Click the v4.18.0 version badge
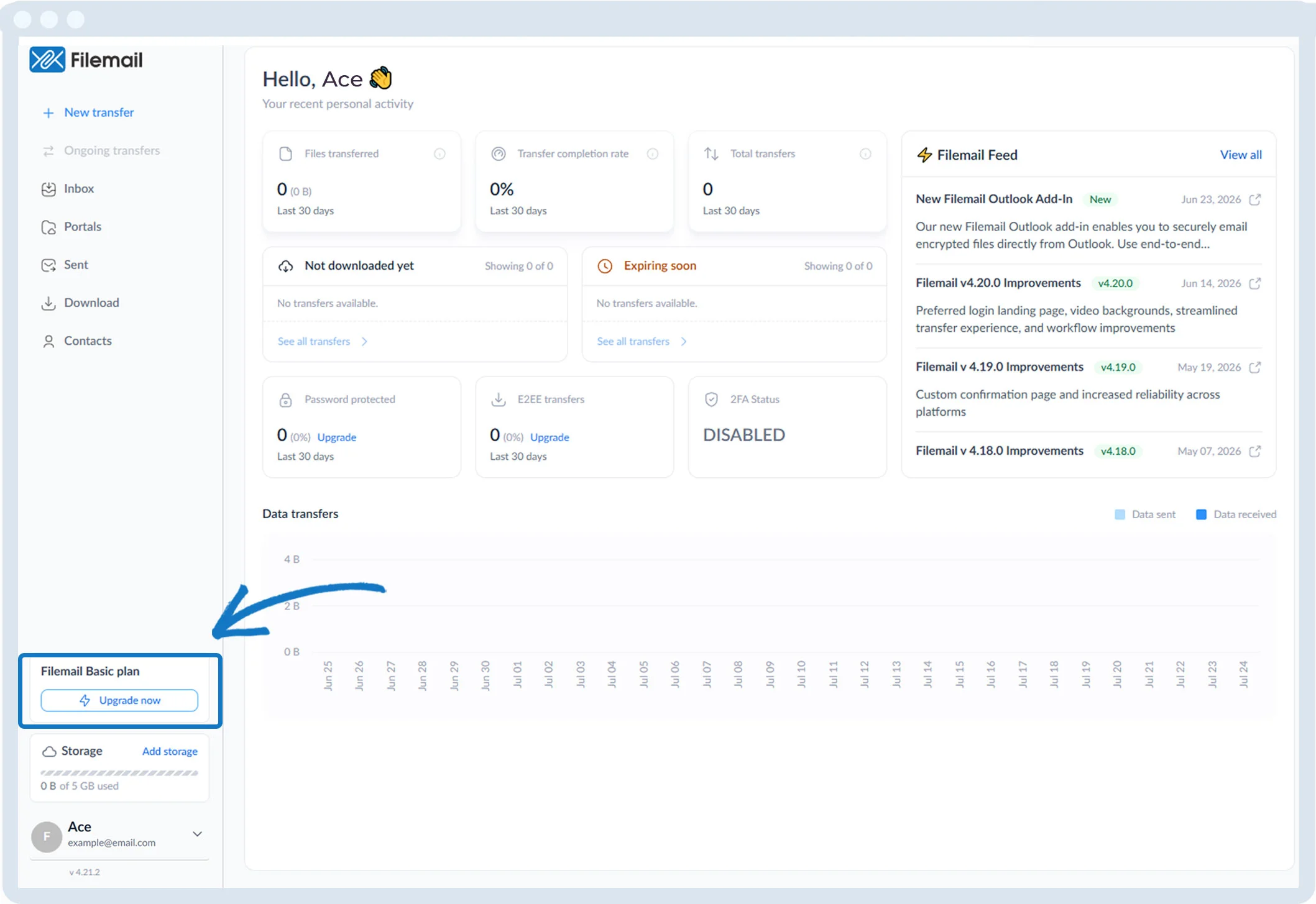The image size is (1316, 904). point(1118,451)
